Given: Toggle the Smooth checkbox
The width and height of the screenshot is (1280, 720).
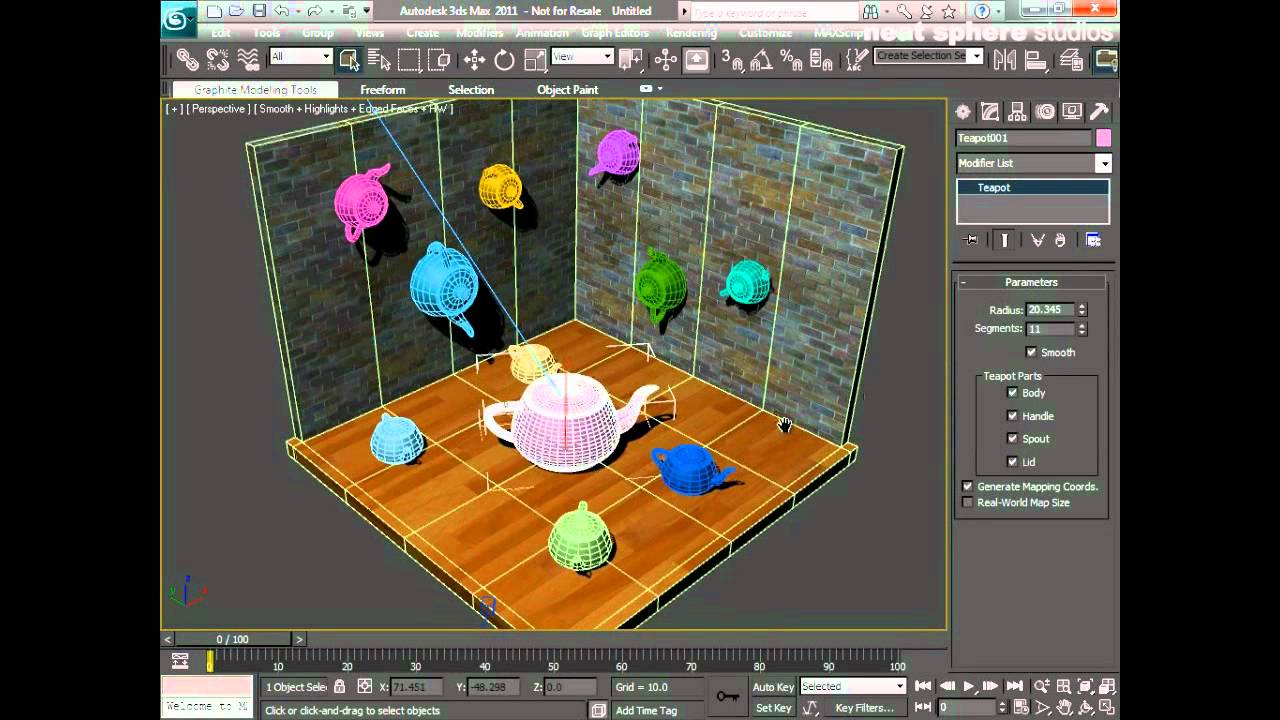Looking at the screenshot, I should point(1031,352).
